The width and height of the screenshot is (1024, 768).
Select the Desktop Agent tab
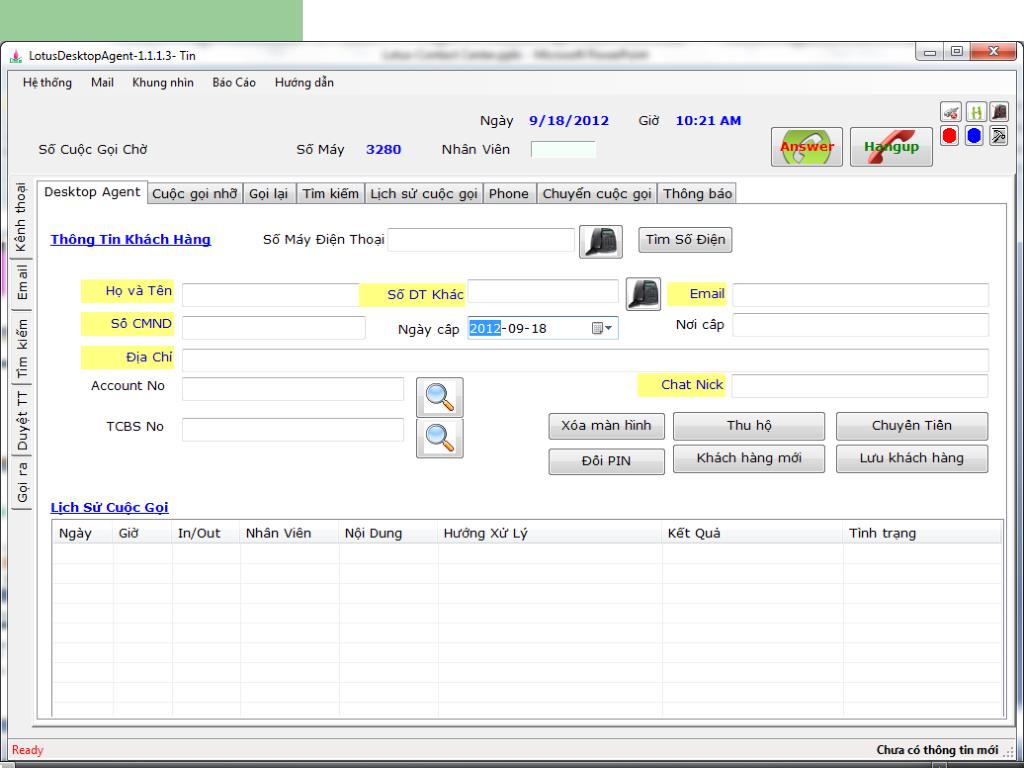coord(92,192)
